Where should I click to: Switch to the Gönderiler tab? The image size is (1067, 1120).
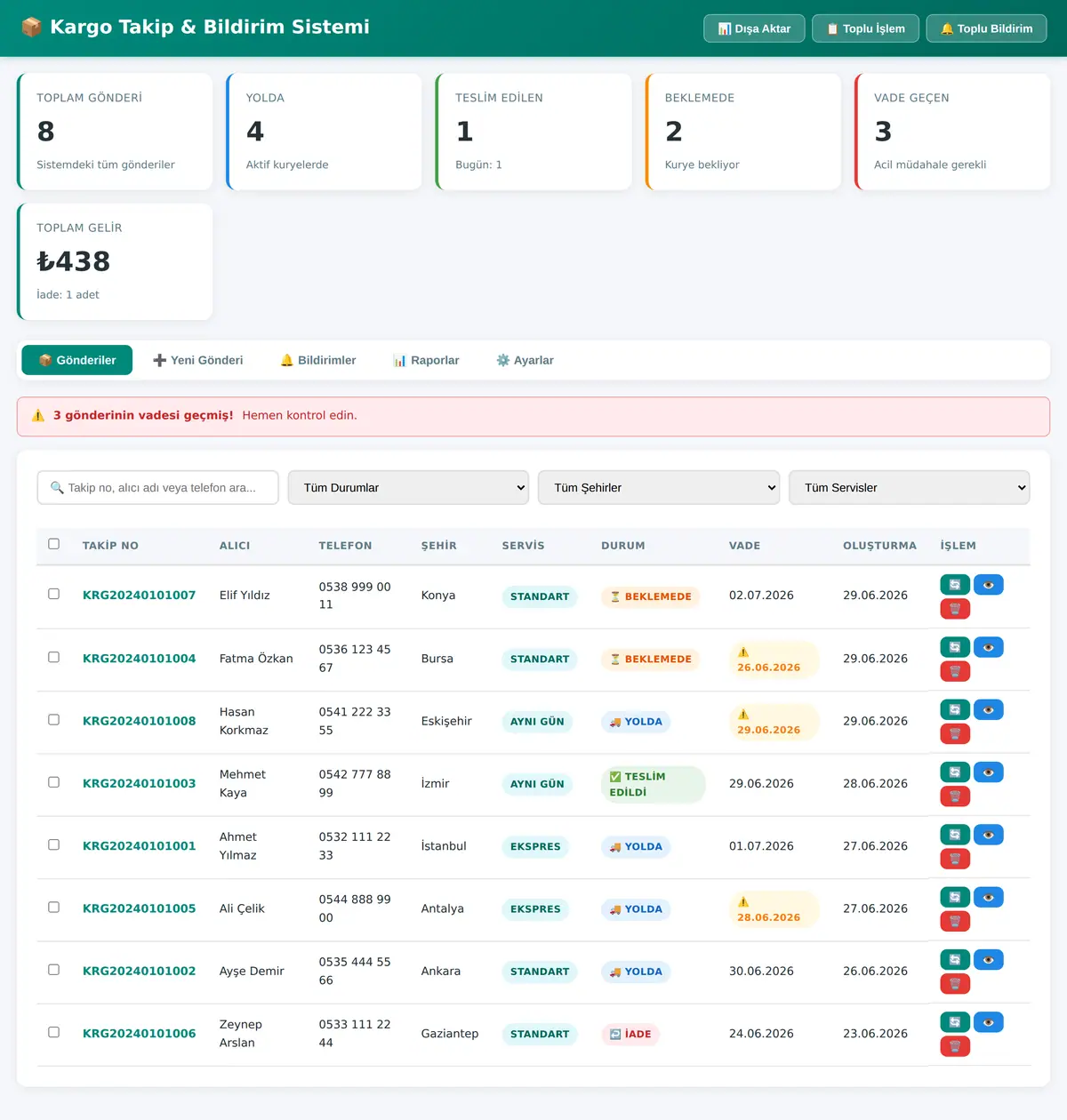tap(77, 360)
